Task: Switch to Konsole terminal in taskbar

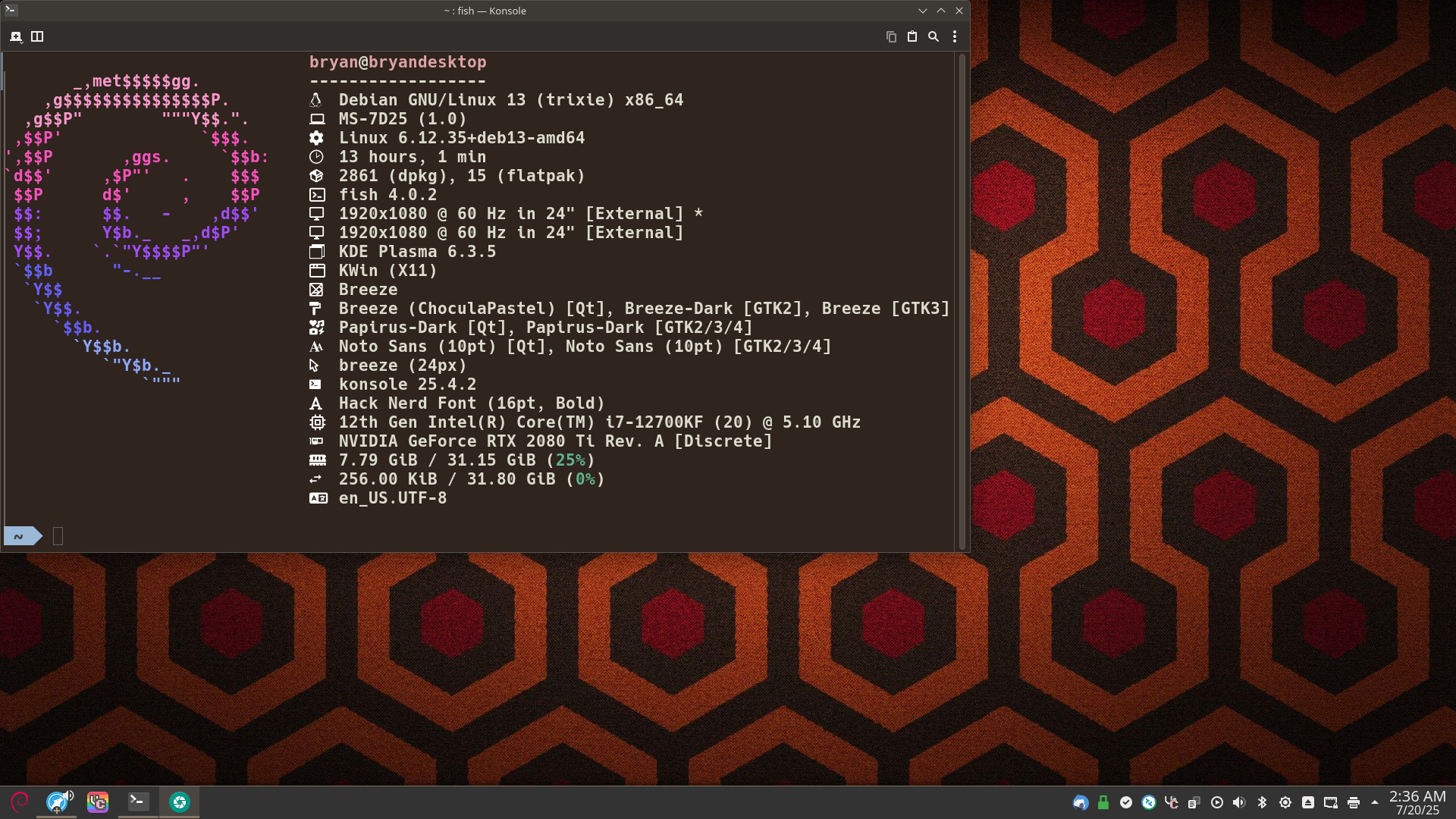Action: click(x=138, y=802)
